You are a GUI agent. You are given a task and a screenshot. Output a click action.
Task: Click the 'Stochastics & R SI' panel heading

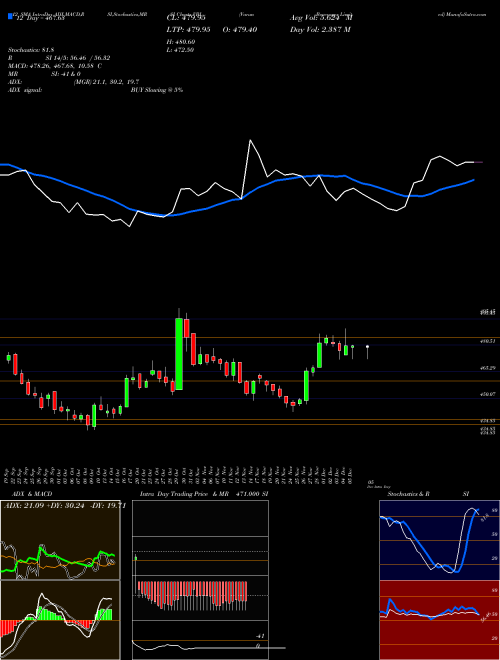point(428,494)
